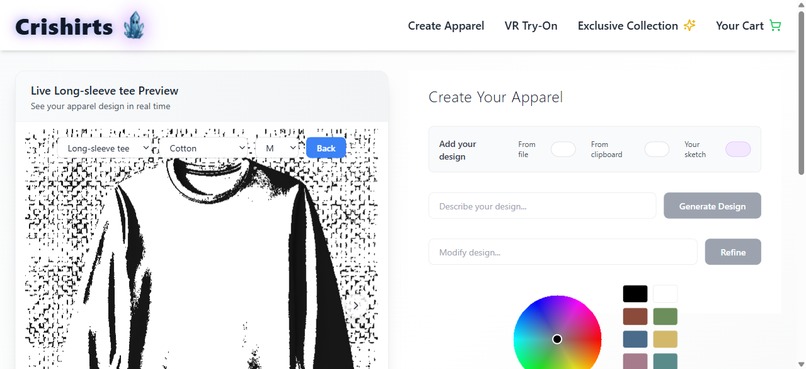
Task: Click the Create Your Apparel heading
Action: (496, 97)
